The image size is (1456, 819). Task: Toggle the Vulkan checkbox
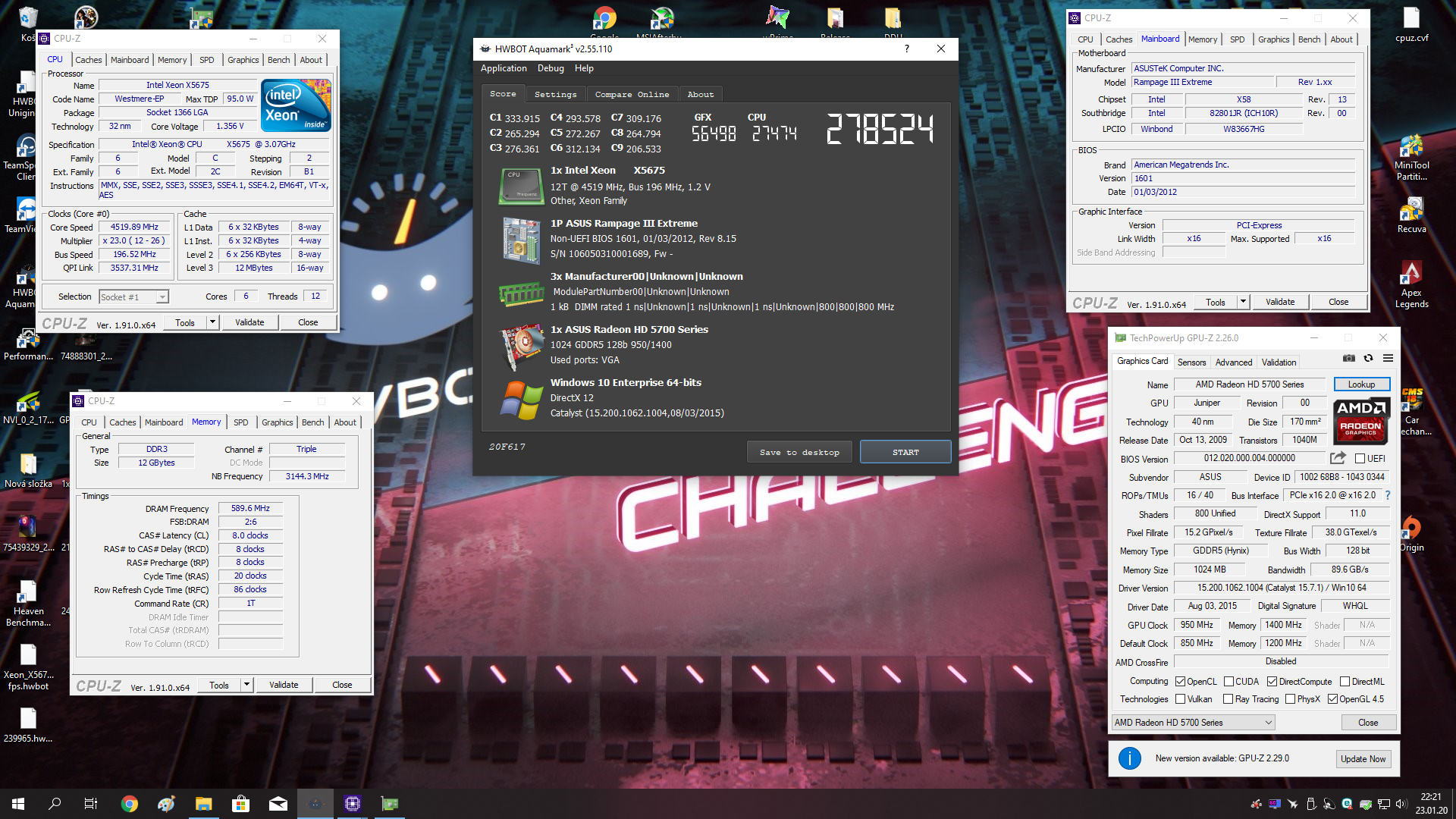[x=1180, y=699]
